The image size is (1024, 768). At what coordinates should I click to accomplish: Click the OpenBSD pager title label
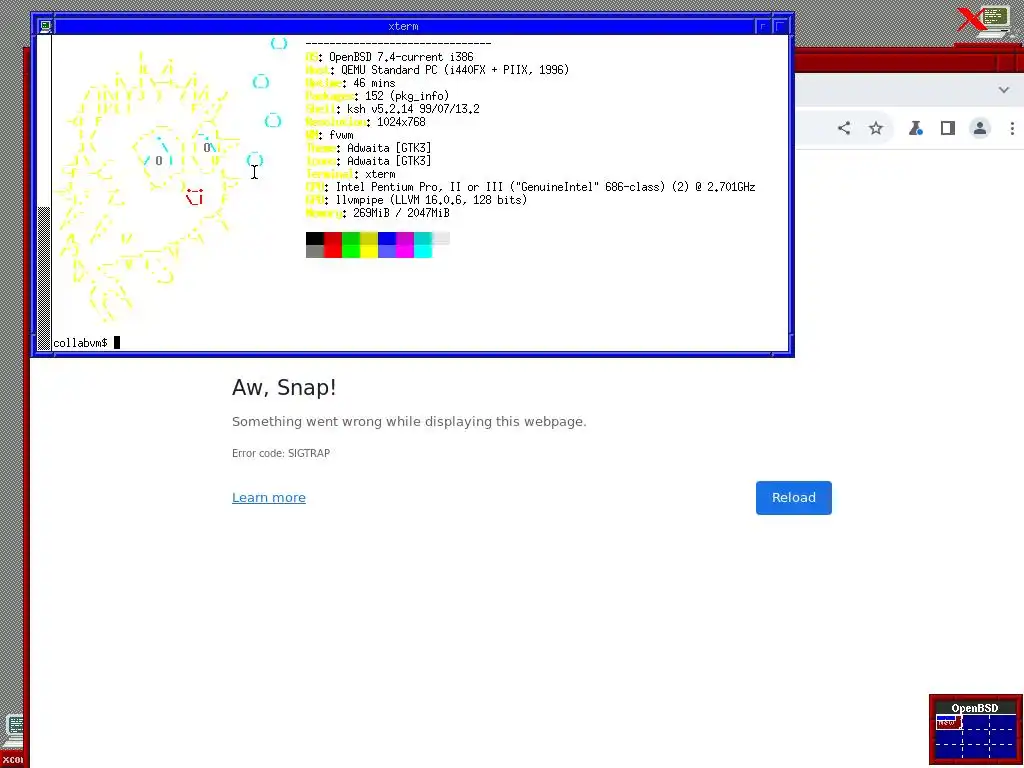pos(974,708)
